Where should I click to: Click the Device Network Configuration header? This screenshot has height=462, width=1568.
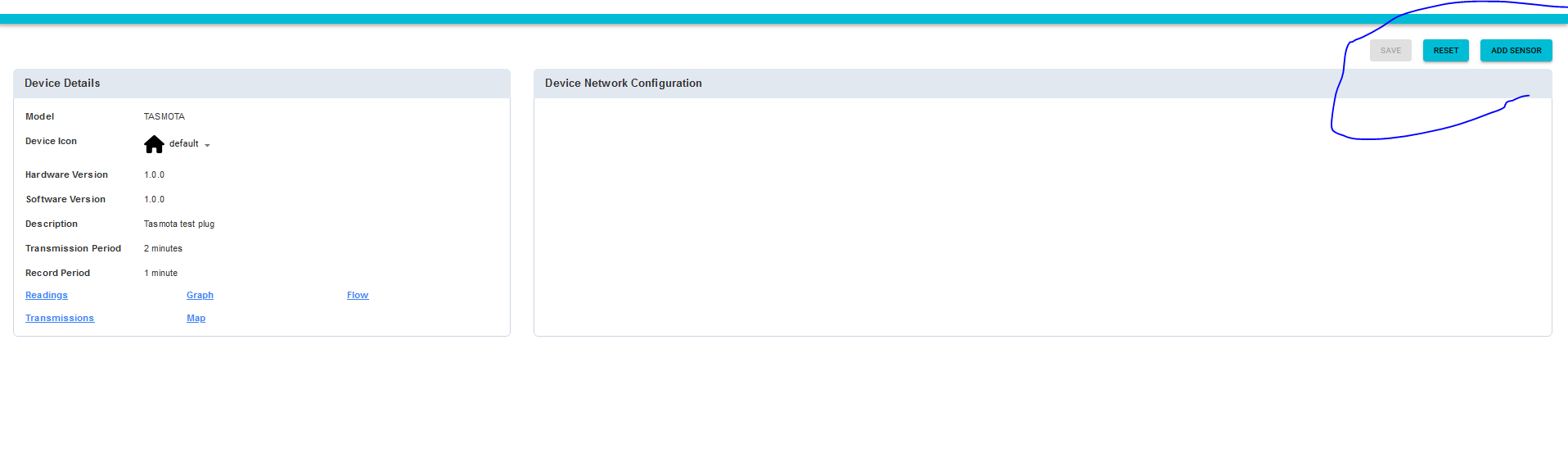[623, 84]
